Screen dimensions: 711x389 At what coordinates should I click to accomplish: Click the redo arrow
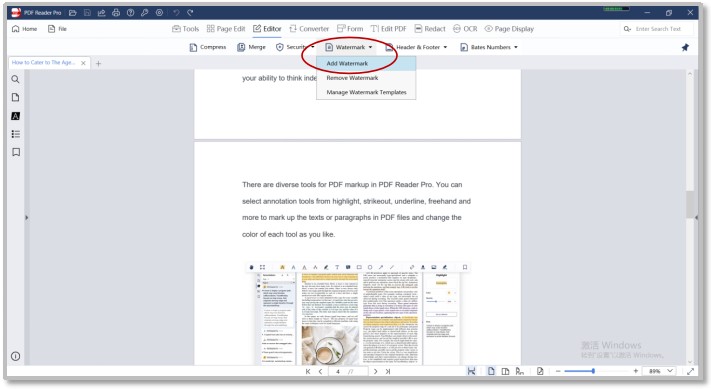pos(190,13)
